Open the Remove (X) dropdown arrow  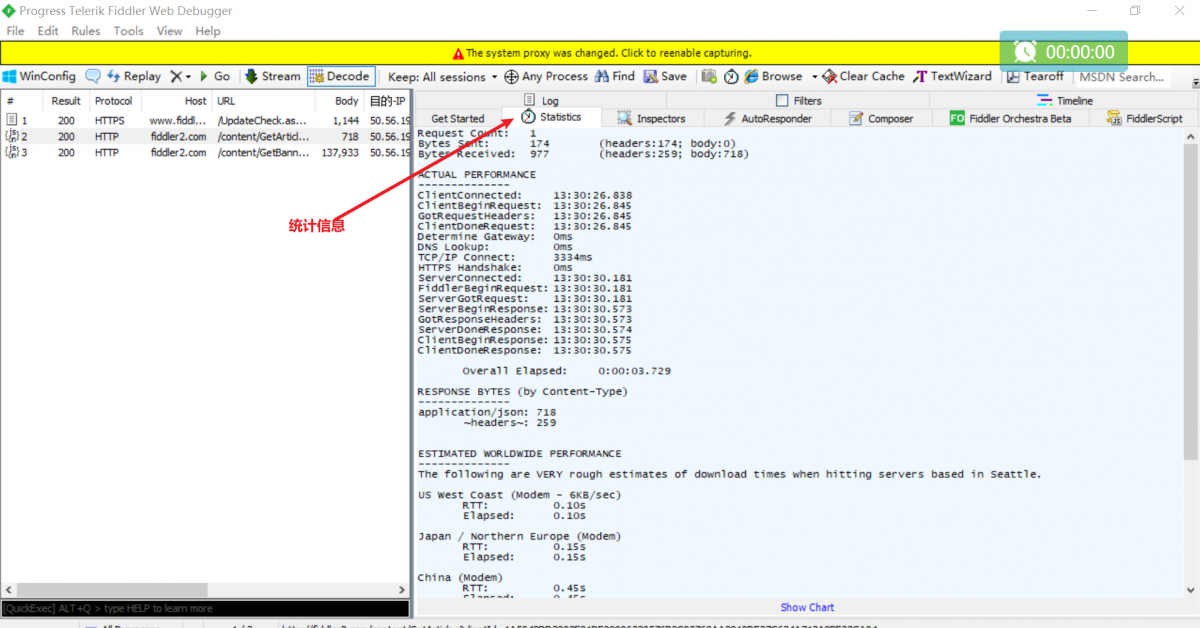tap(188, 77)
